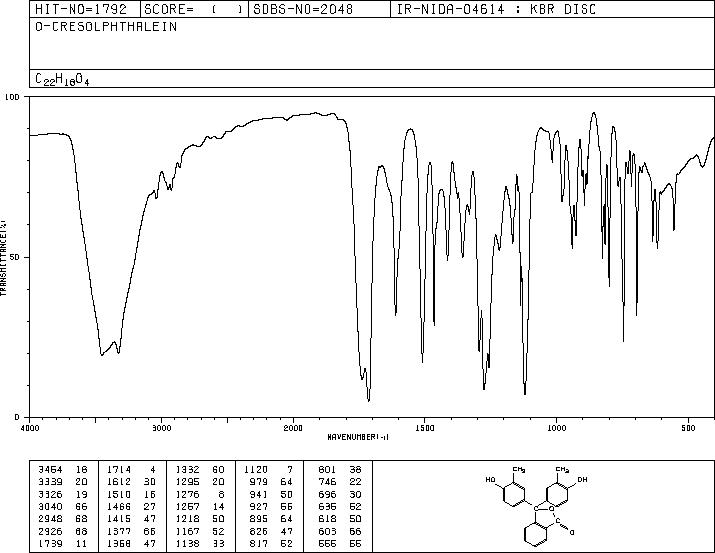Viewport: 715px width, 553px height.
Task: Click the 3339 peak table entry
Action: [50, 482]
